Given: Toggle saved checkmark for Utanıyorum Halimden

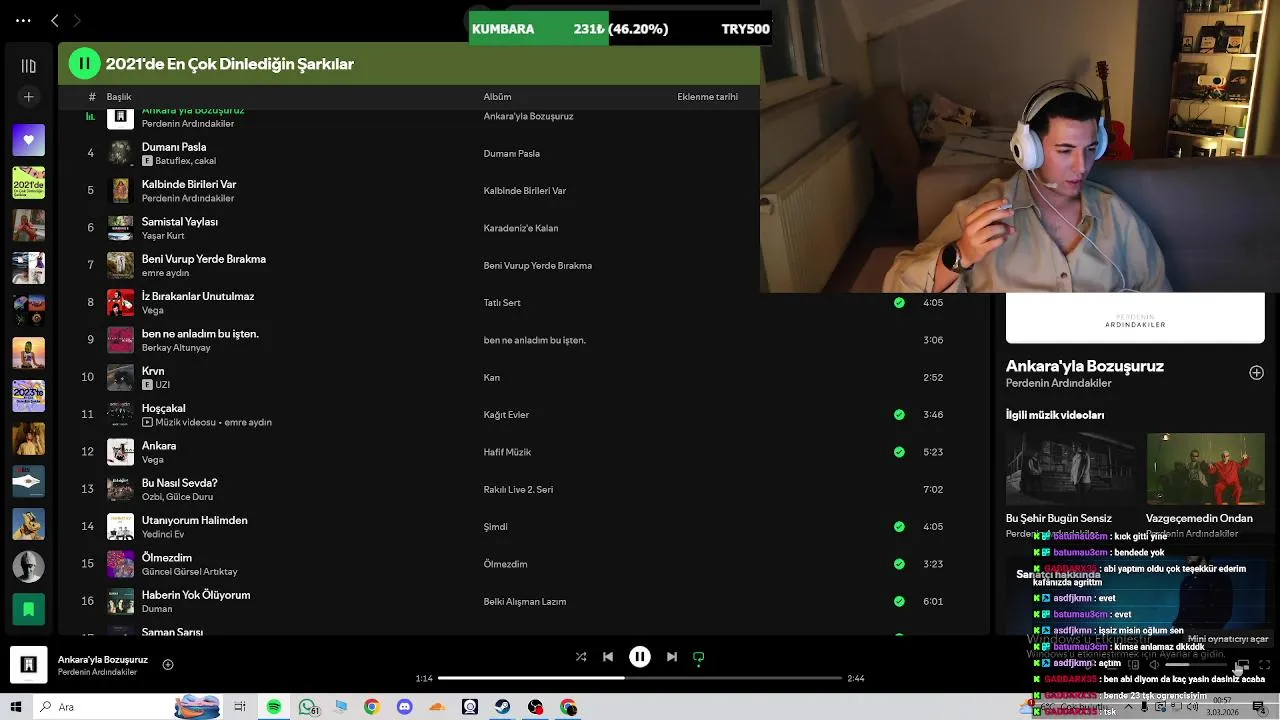Looking at the screenshot, I should tap(899, 526).
